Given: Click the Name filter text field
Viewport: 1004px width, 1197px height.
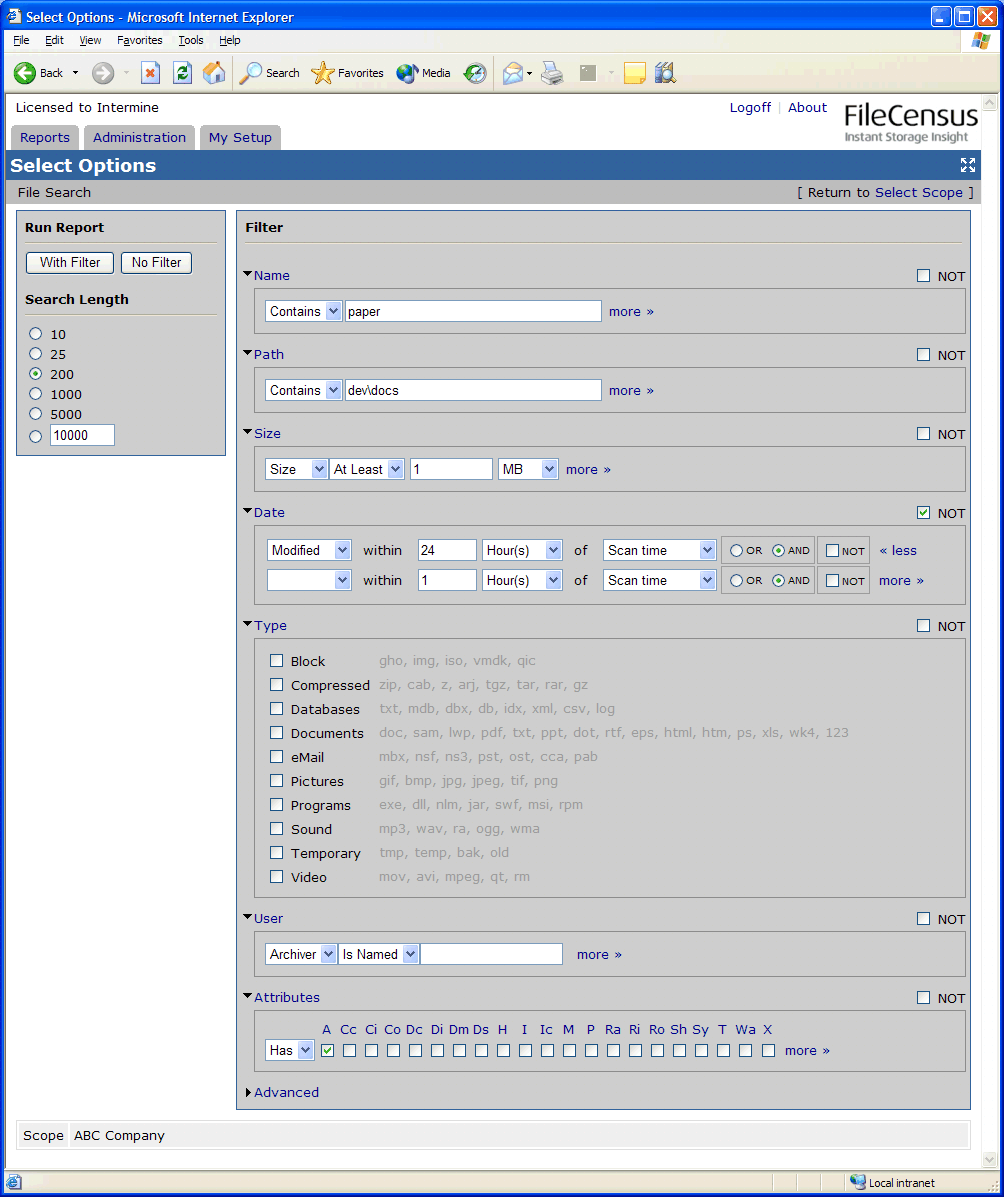Looking at the screenshot, I should coord(473,311).
